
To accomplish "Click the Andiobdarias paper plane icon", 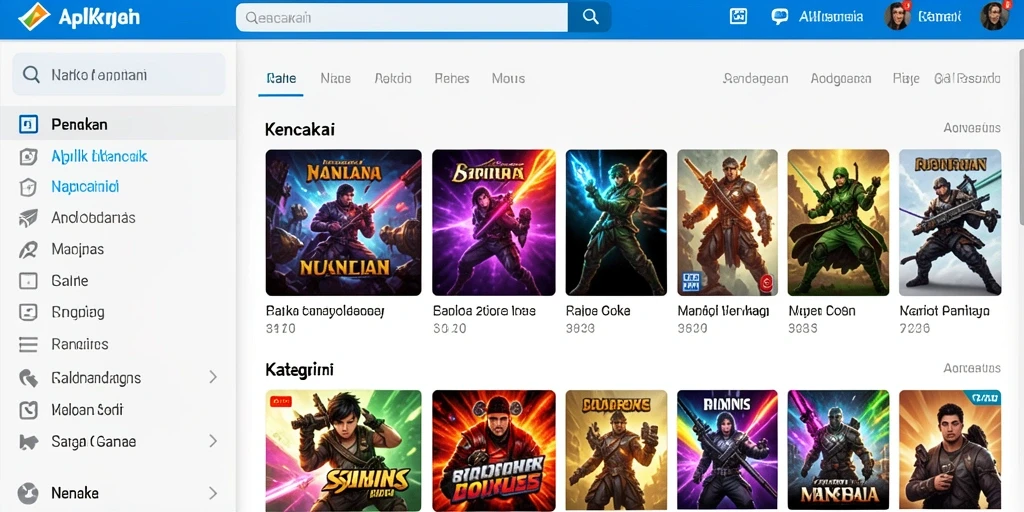I will (x=28, y=218).
